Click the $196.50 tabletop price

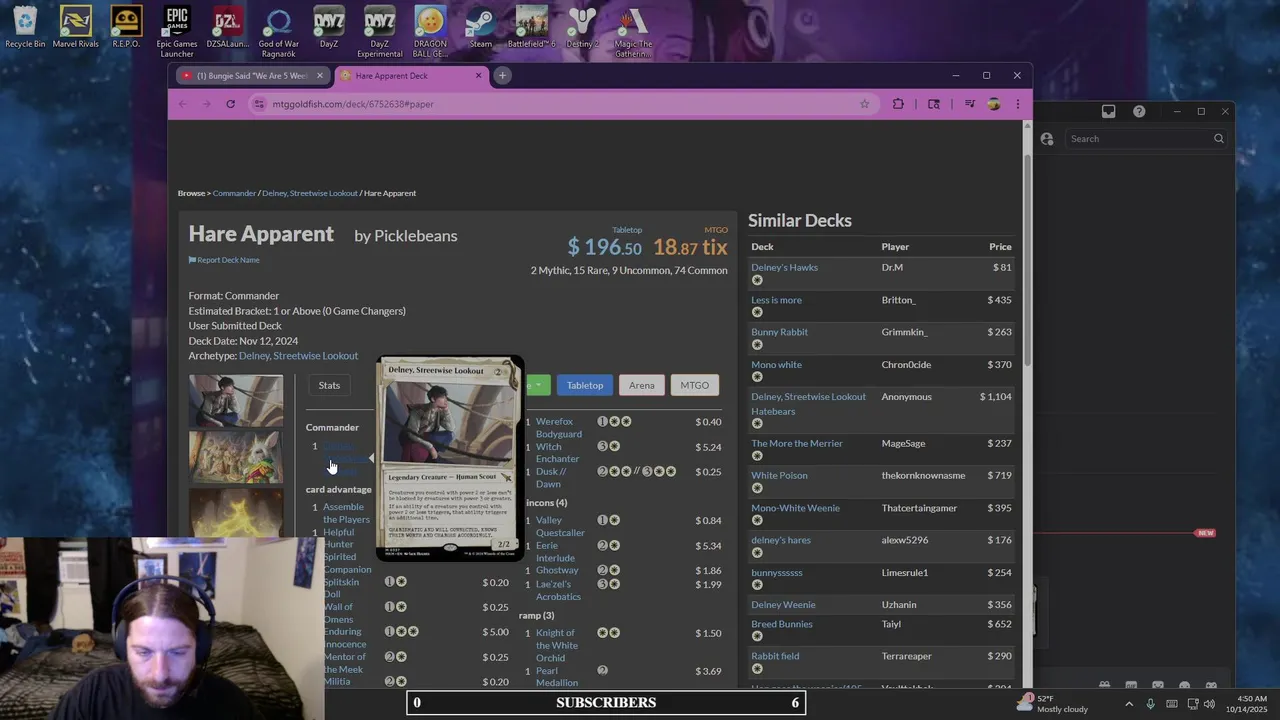coord(604,247)
